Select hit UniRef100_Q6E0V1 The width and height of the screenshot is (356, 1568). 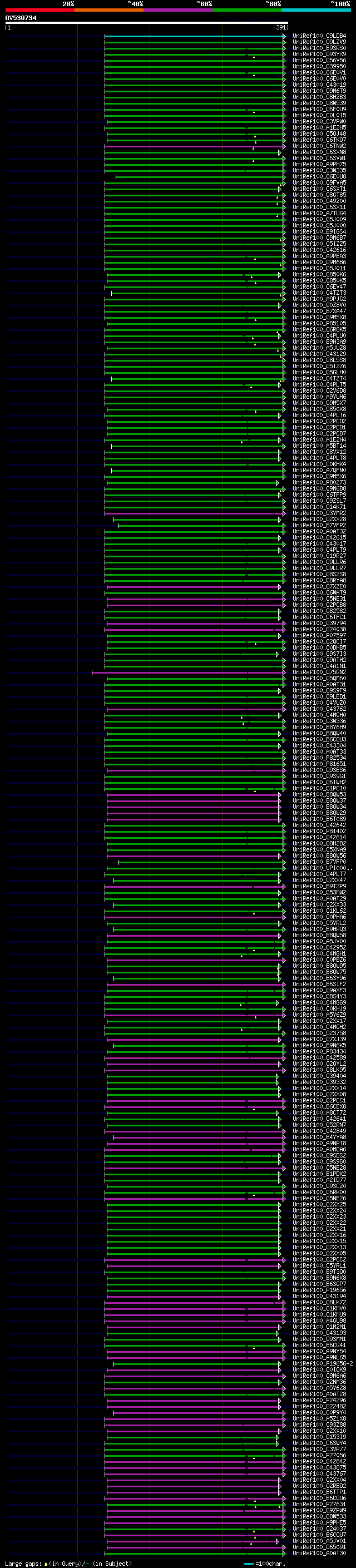click(x=319, y=72)
